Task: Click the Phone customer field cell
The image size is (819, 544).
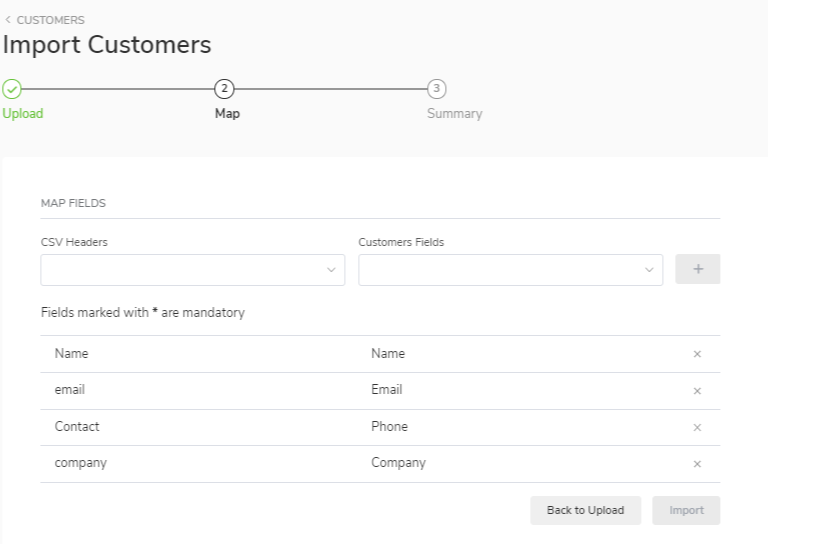Action: (x=389, y=427)
